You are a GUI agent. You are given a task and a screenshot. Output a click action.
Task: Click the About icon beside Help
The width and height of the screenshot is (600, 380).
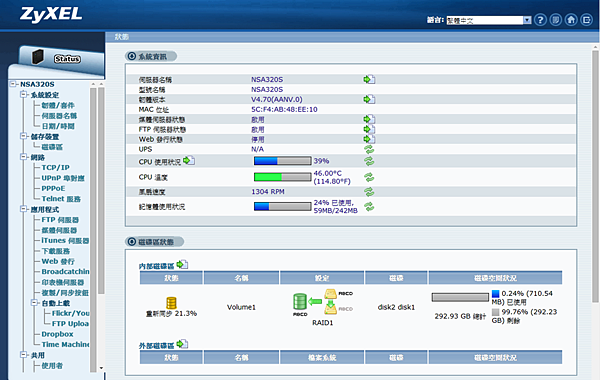pos(556,20)
